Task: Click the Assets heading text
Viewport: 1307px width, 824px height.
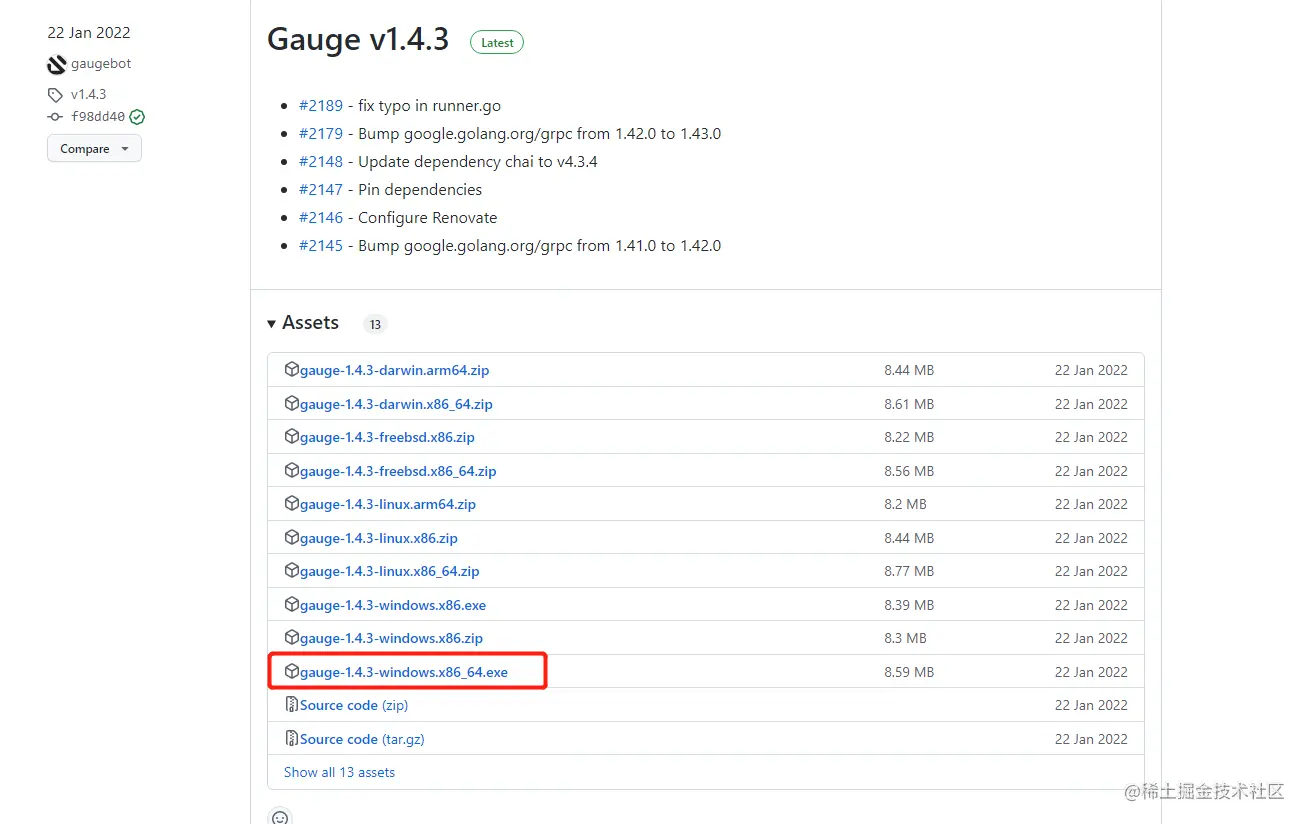Action: 311,323
